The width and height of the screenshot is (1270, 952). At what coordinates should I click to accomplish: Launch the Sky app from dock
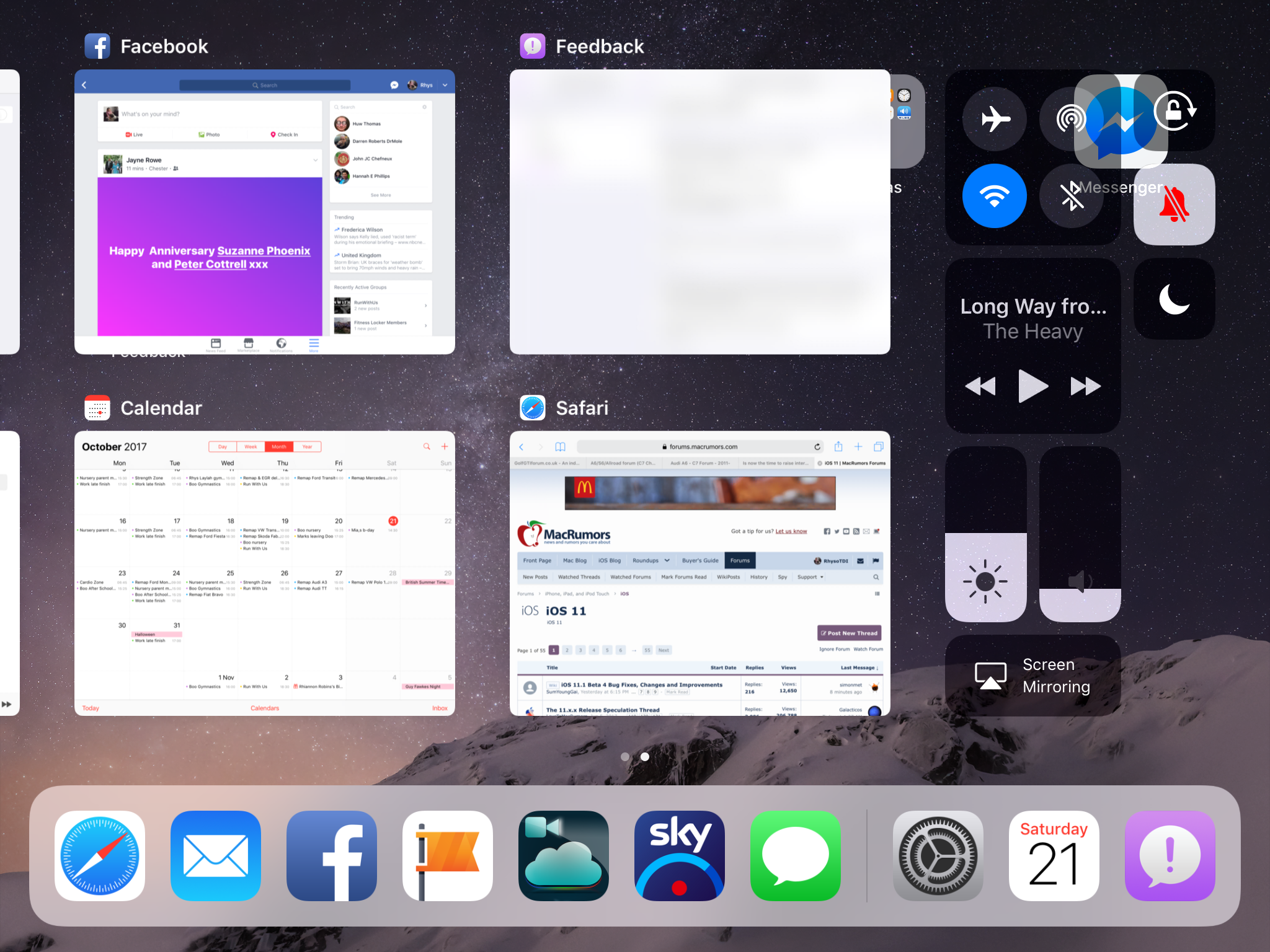(x=680, y=855)
